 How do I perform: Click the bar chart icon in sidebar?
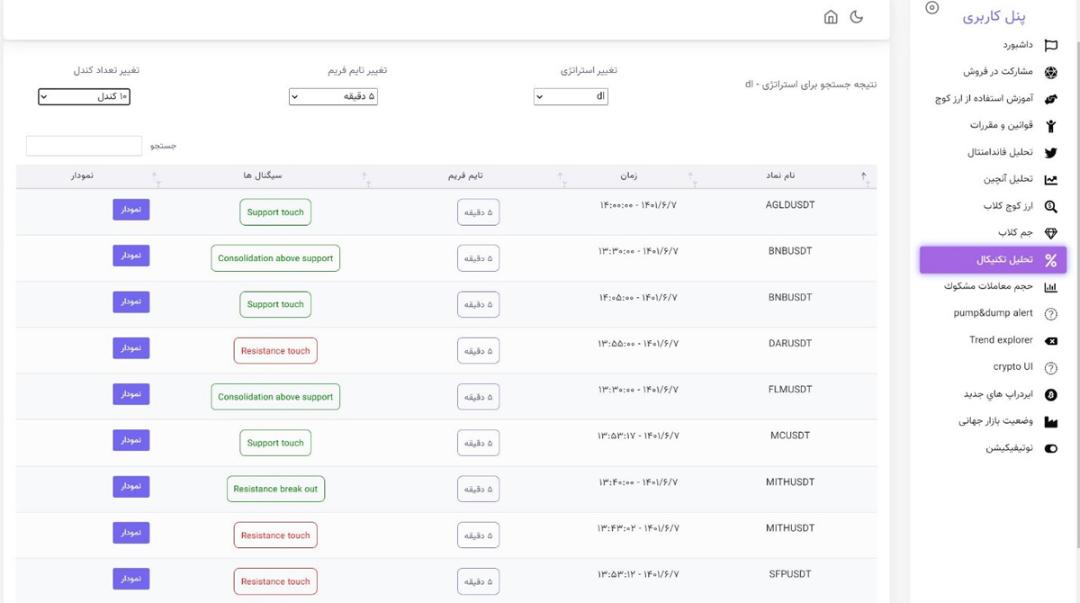(x=1050, y=287)
